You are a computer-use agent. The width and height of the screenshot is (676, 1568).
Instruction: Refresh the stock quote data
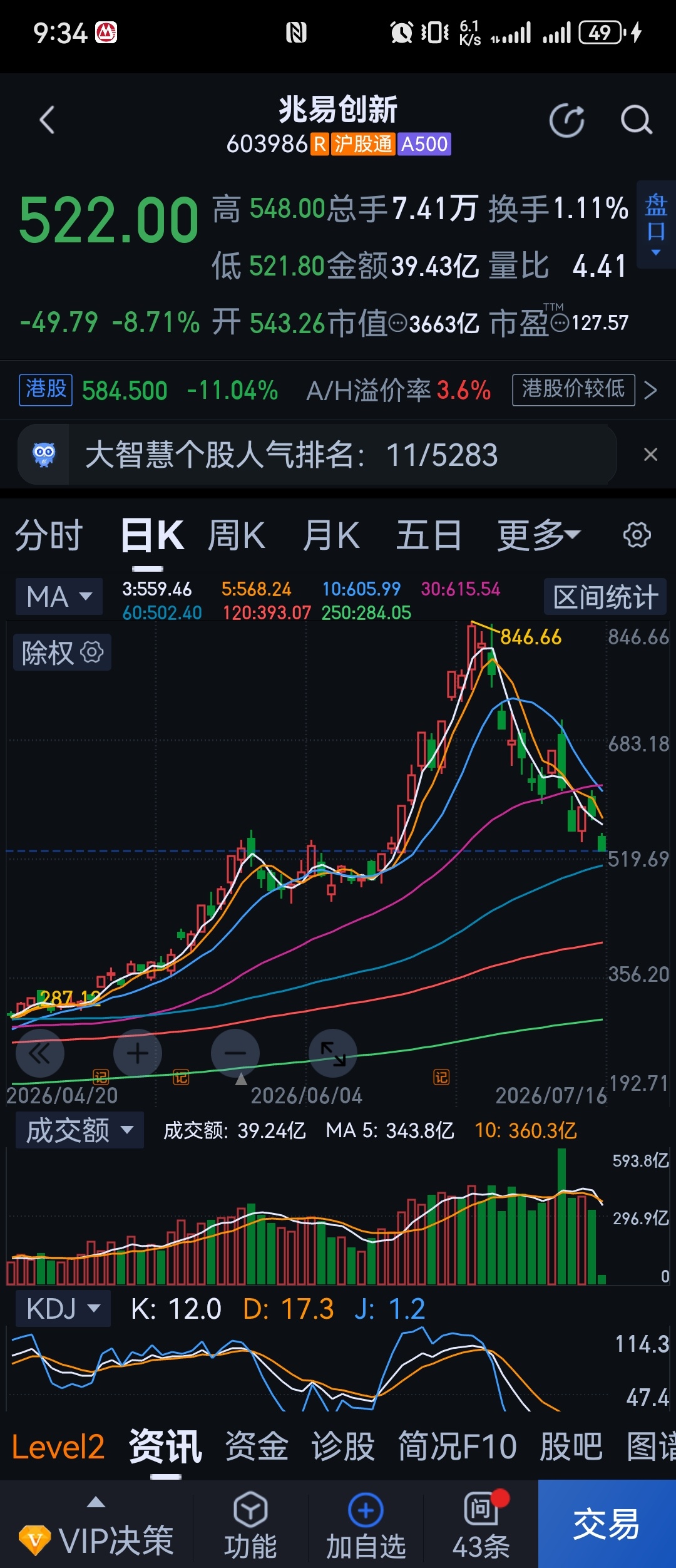pos(567,120)
